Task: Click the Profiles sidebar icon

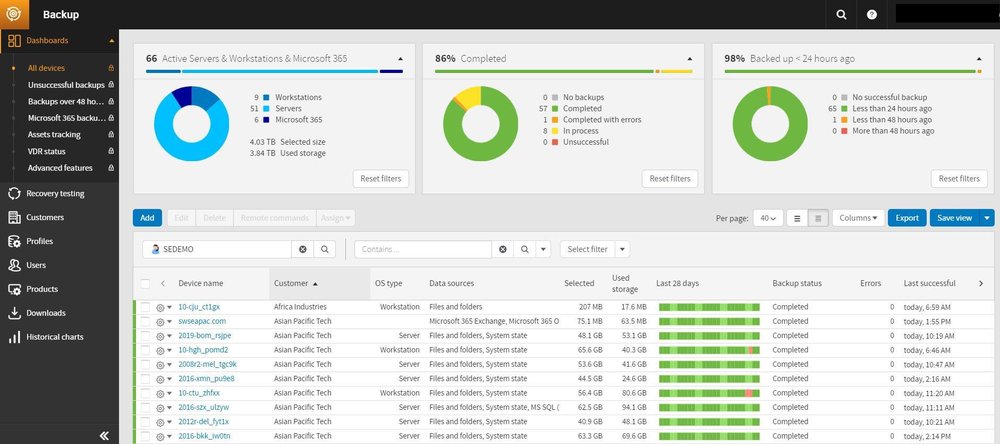Action: (x=14, y=241)
